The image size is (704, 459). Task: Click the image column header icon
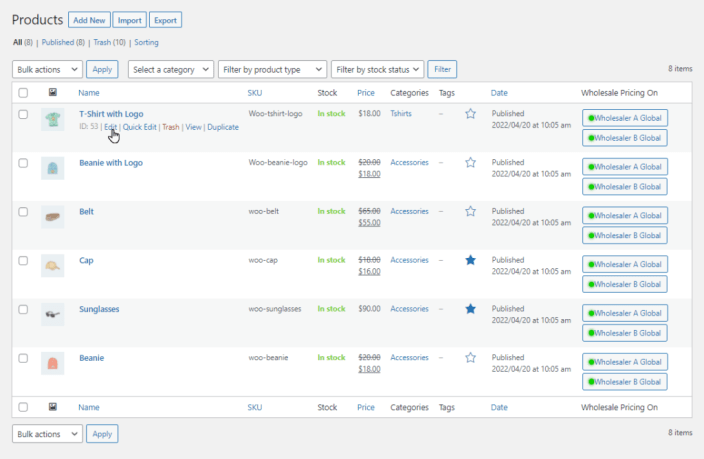(53, 93)
